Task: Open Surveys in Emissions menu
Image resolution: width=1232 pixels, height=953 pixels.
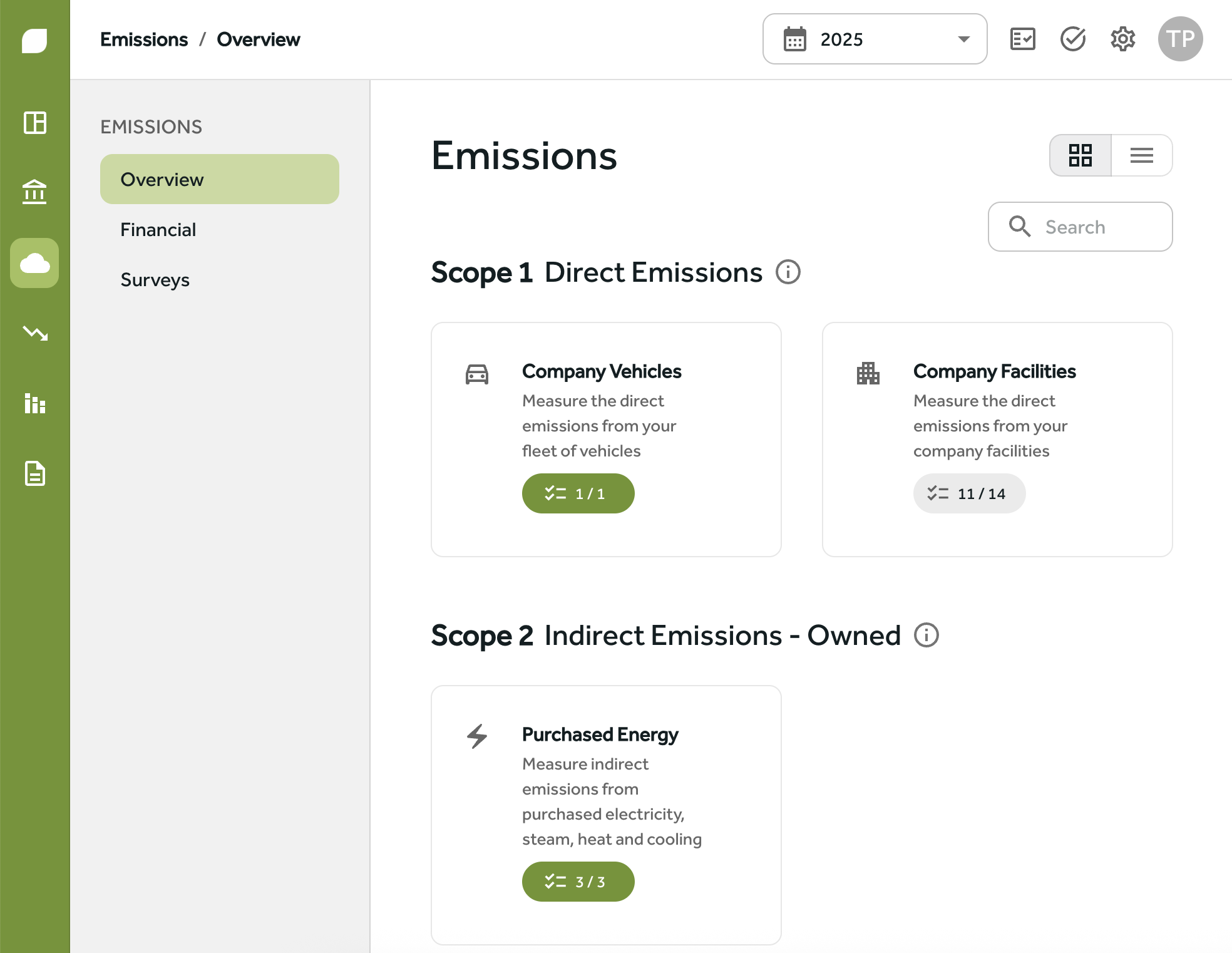Action: click(x=155, y=280)
